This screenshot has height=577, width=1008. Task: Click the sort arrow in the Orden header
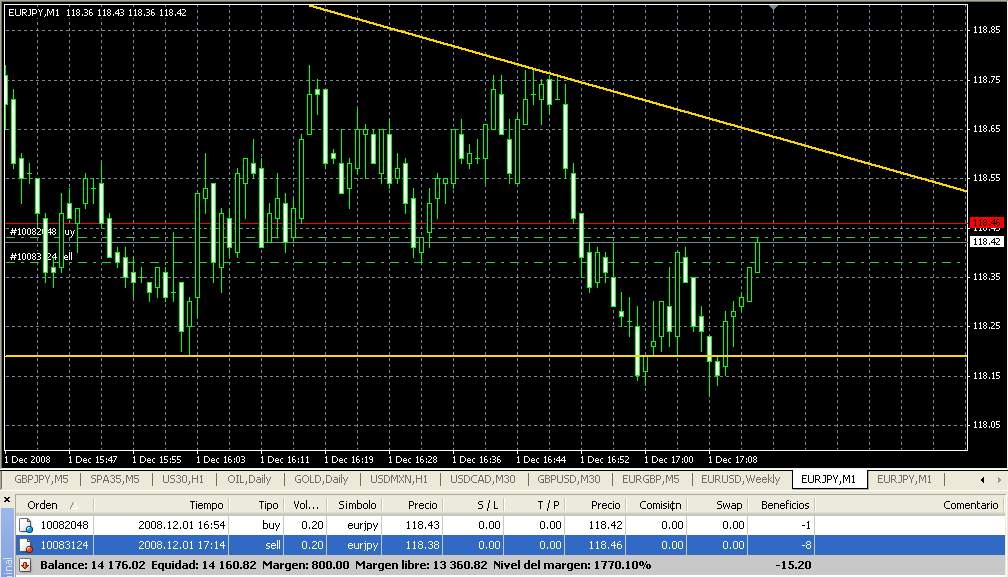tap(73, 505)
